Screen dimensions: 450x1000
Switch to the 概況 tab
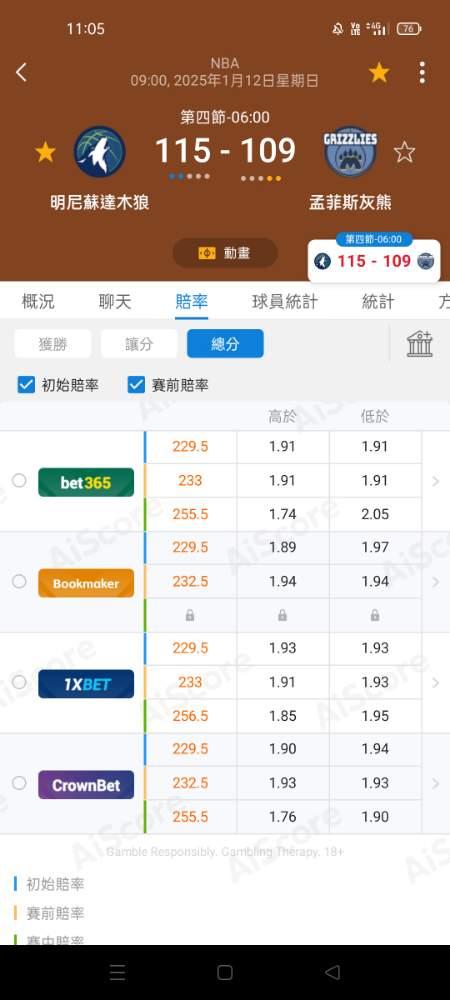click(38, 302)
